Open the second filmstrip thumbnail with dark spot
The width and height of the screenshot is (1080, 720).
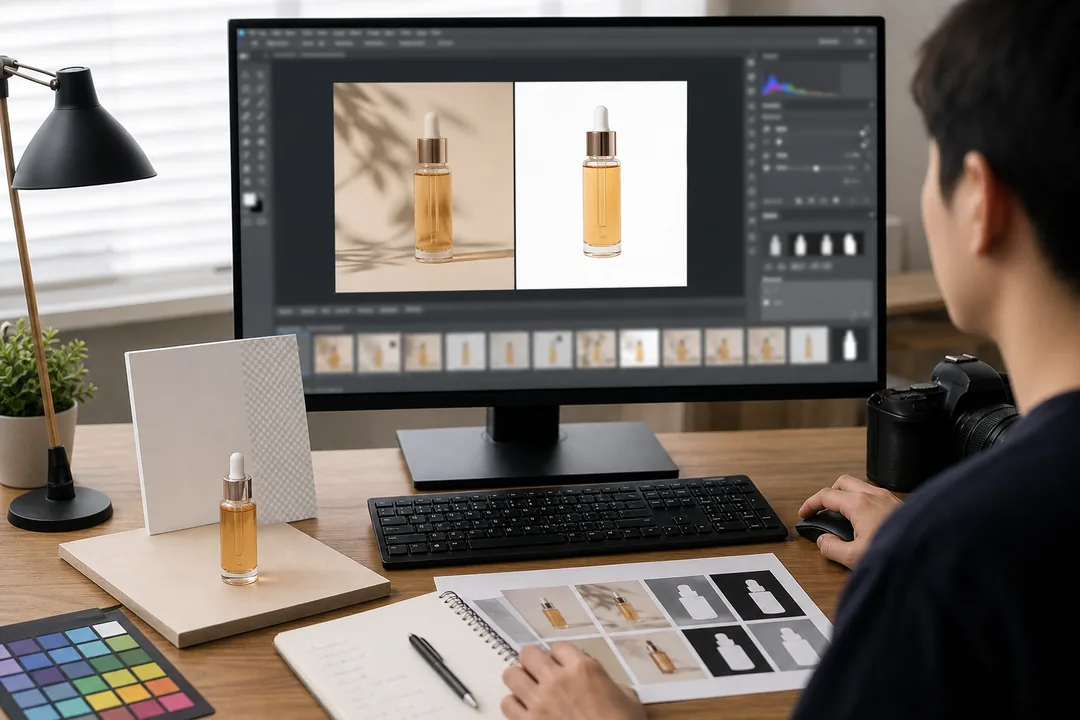coord(379,352)
